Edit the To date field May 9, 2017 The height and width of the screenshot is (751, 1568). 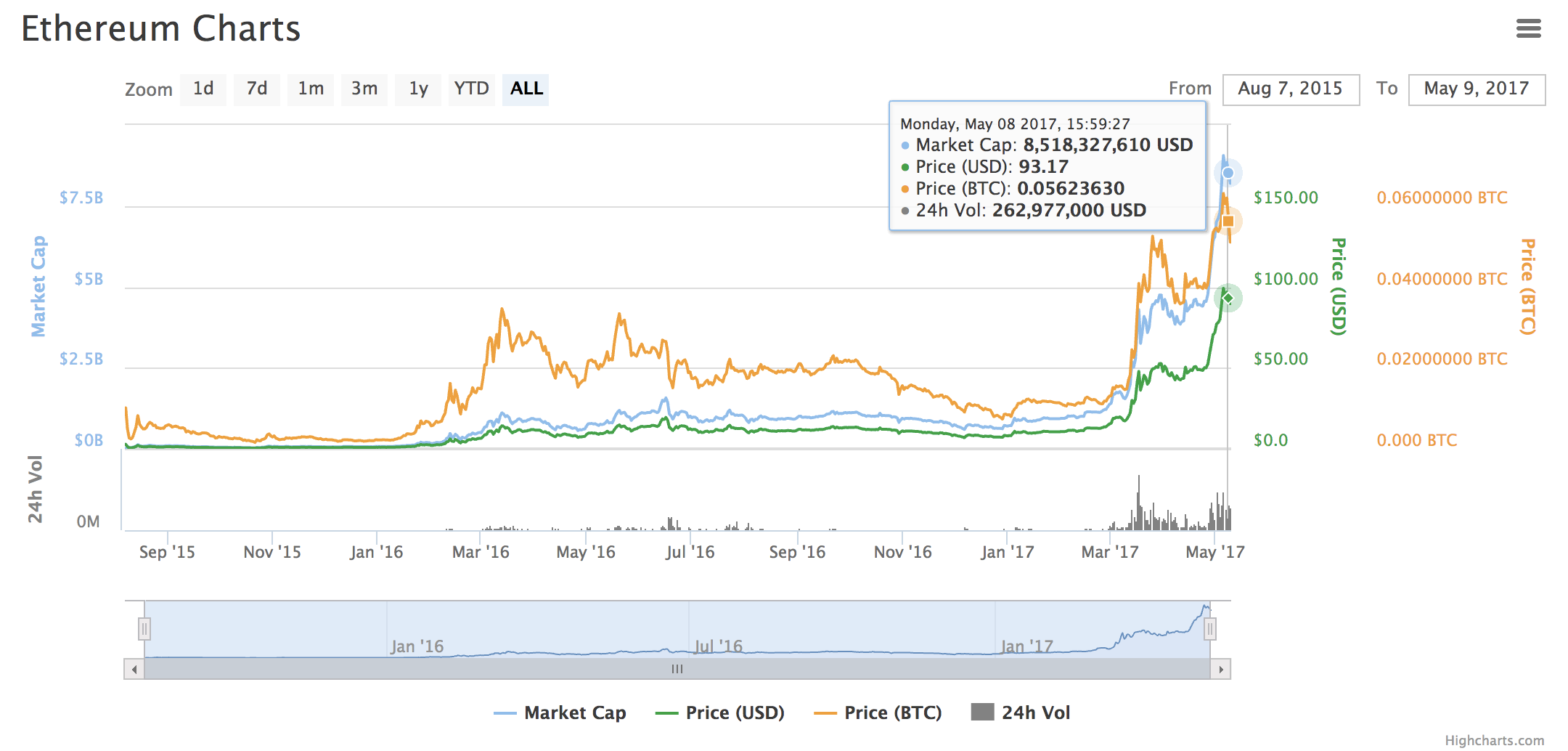tap(1477, 89)
